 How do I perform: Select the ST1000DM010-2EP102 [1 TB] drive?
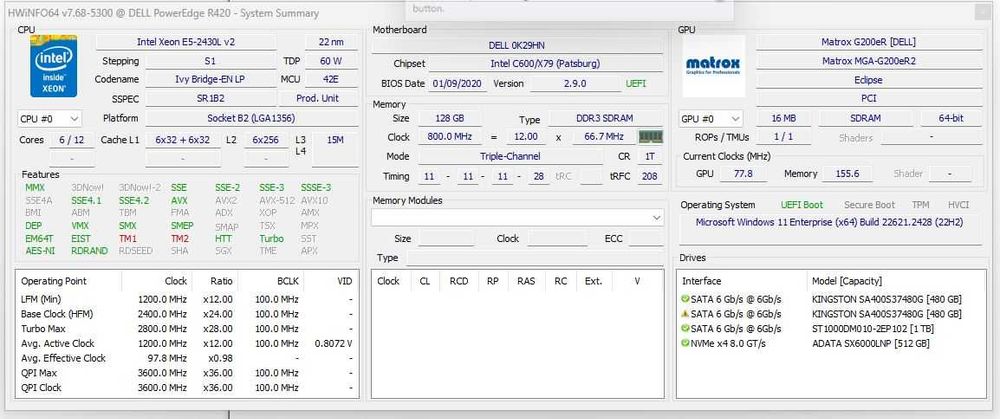(871, 328)
